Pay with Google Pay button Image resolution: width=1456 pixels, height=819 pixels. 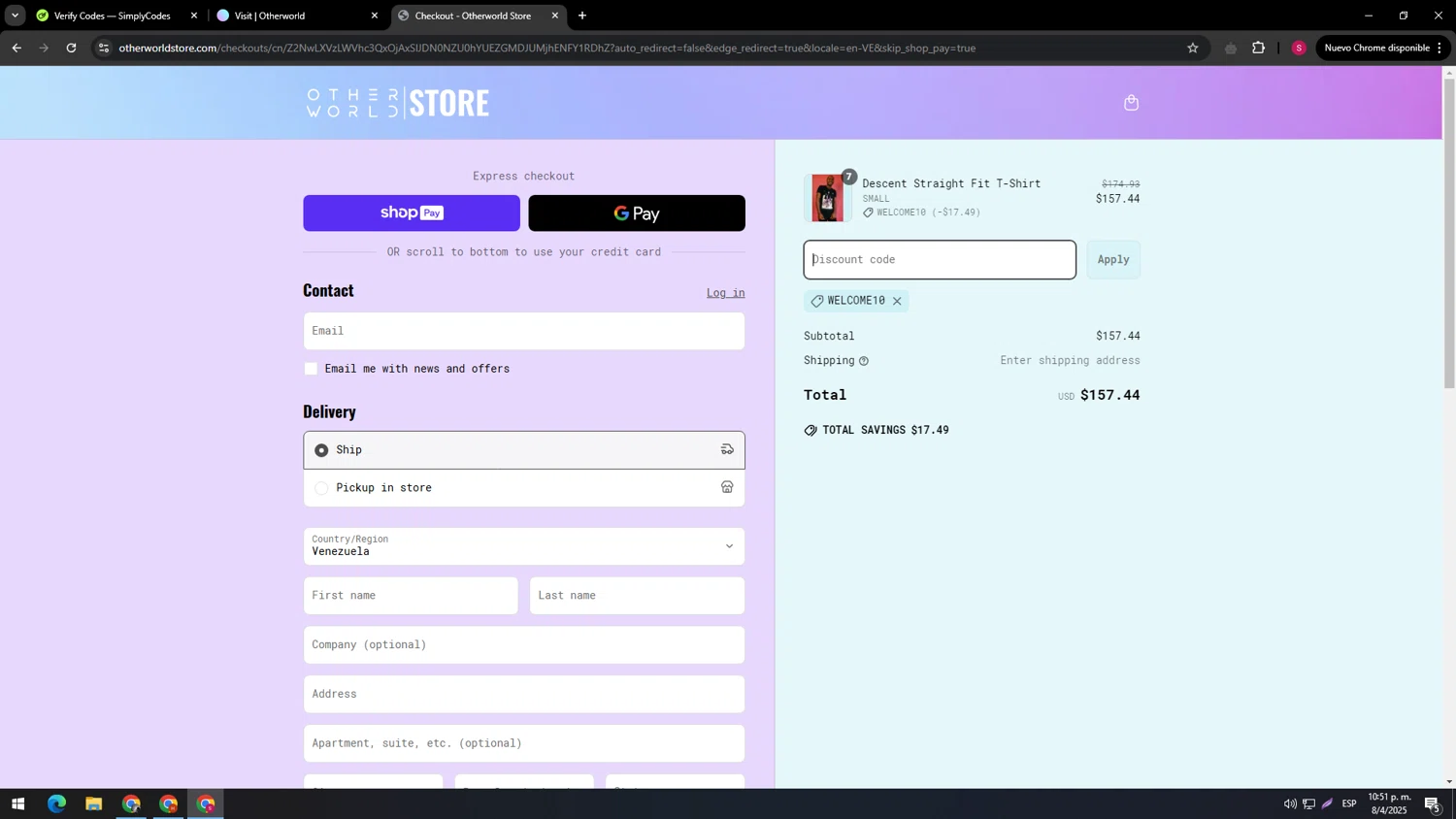[x=637, y=213]
